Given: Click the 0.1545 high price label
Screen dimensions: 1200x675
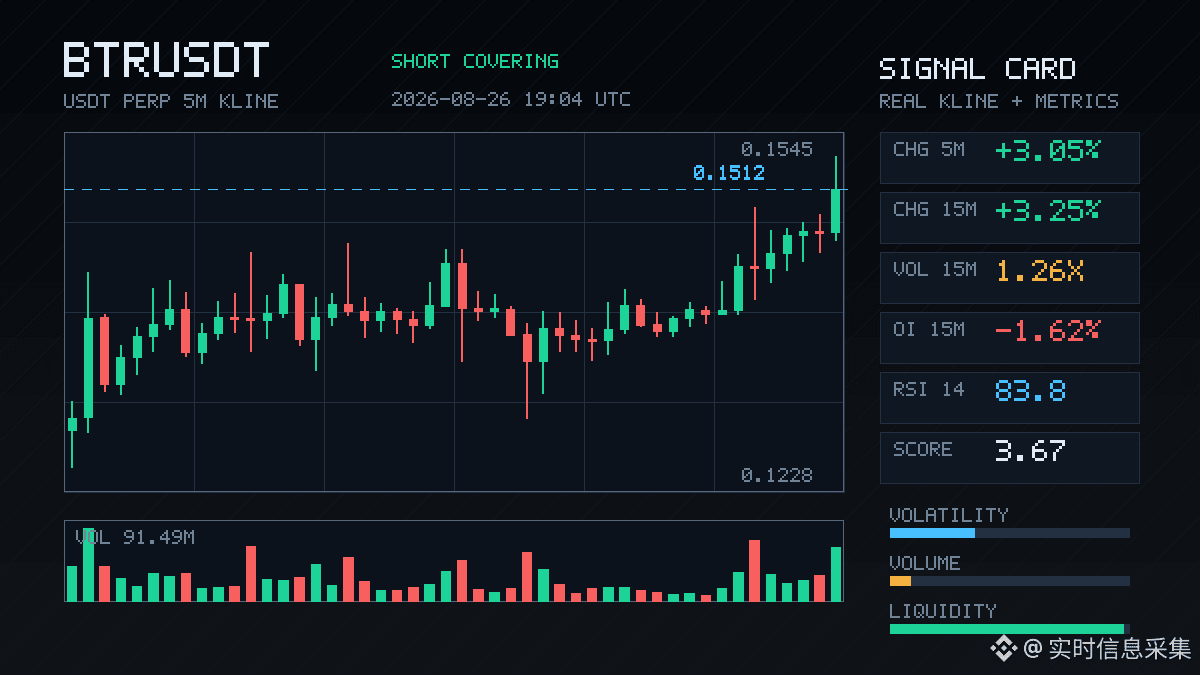Looking at the screenshot, I should tap(777, 149).
